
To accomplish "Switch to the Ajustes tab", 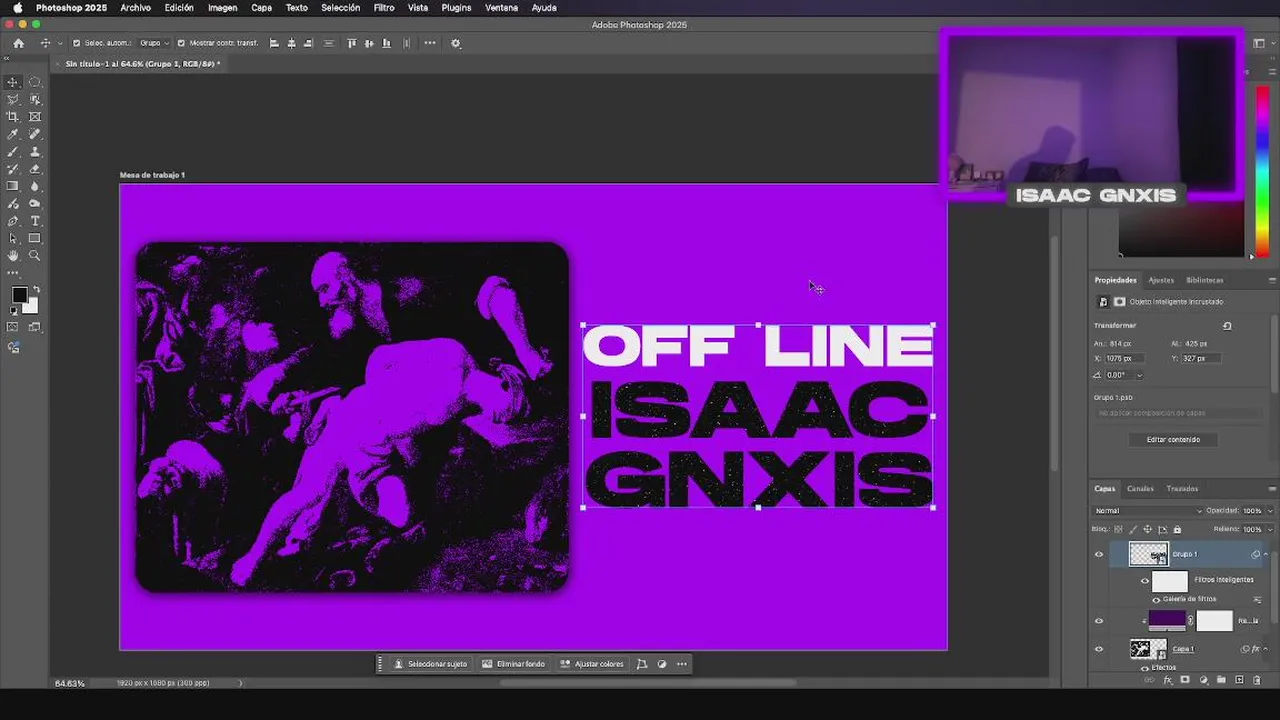I will pyautogui.click(x=1161, y=280).
